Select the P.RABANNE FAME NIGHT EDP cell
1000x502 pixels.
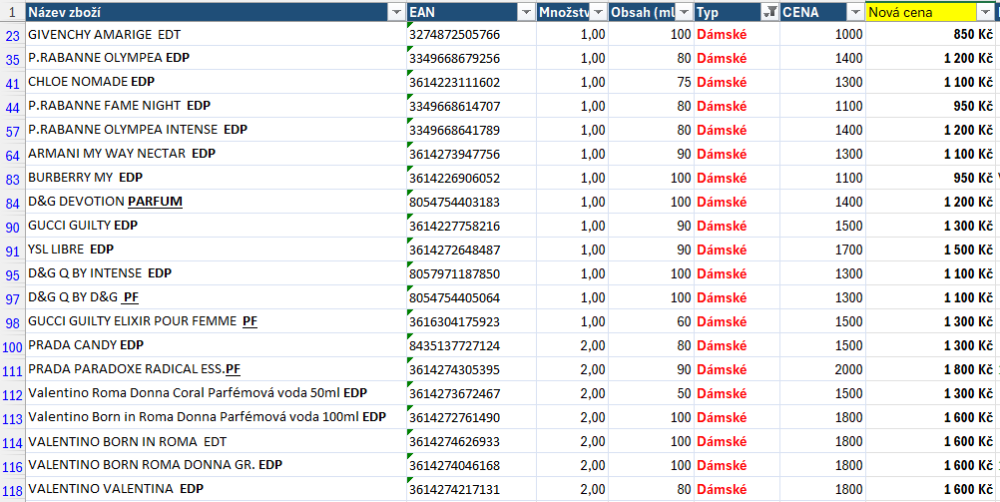(x=216, y=106)
